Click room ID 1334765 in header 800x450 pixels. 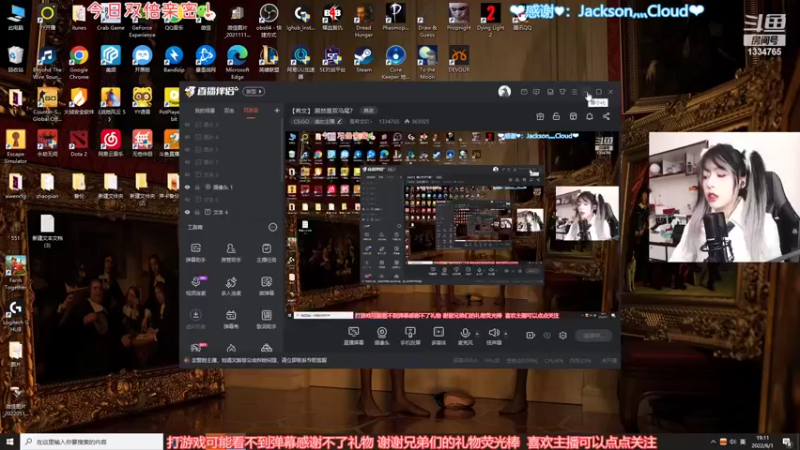(388, 121)
